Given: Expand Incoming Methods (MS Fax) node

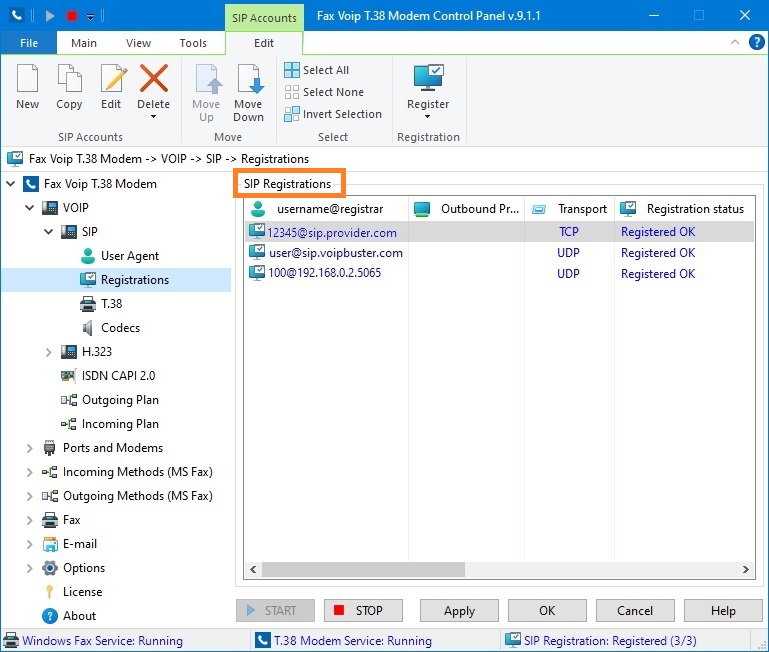Looking at the screenshot, I should pos(29,472).
